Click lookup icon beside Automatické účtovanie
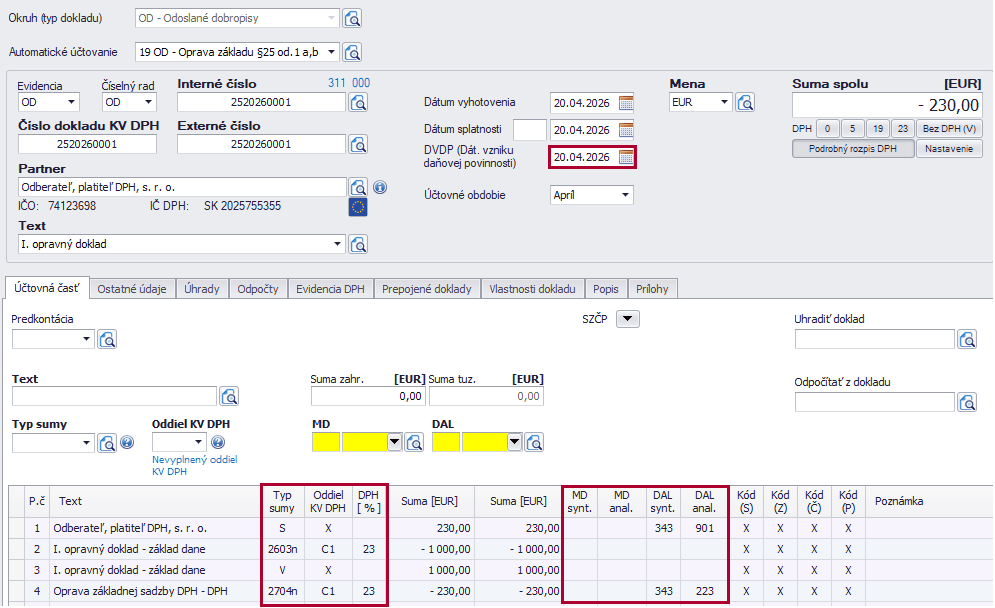The height and width of the screenshot is (608, 995). tap(353, 52)
